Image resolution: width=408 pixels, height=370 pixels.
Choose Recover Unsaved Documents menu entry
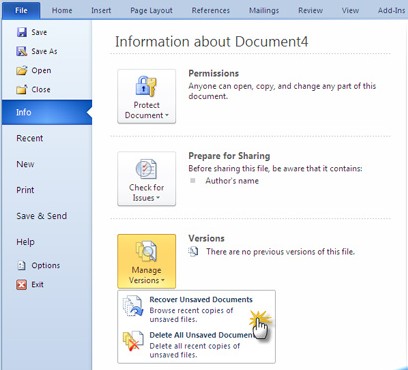point(196,308)
